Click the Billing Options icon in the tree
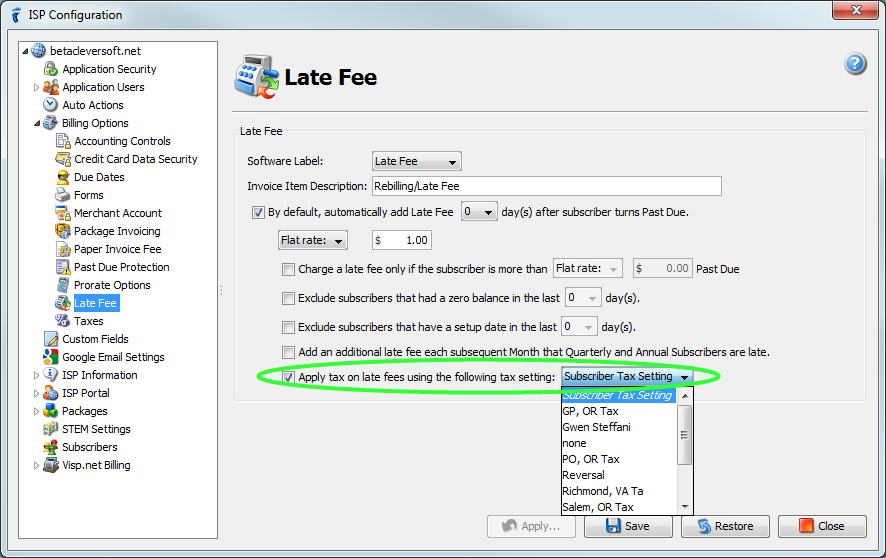The image size is (886, 558). [x=51, y=123]
